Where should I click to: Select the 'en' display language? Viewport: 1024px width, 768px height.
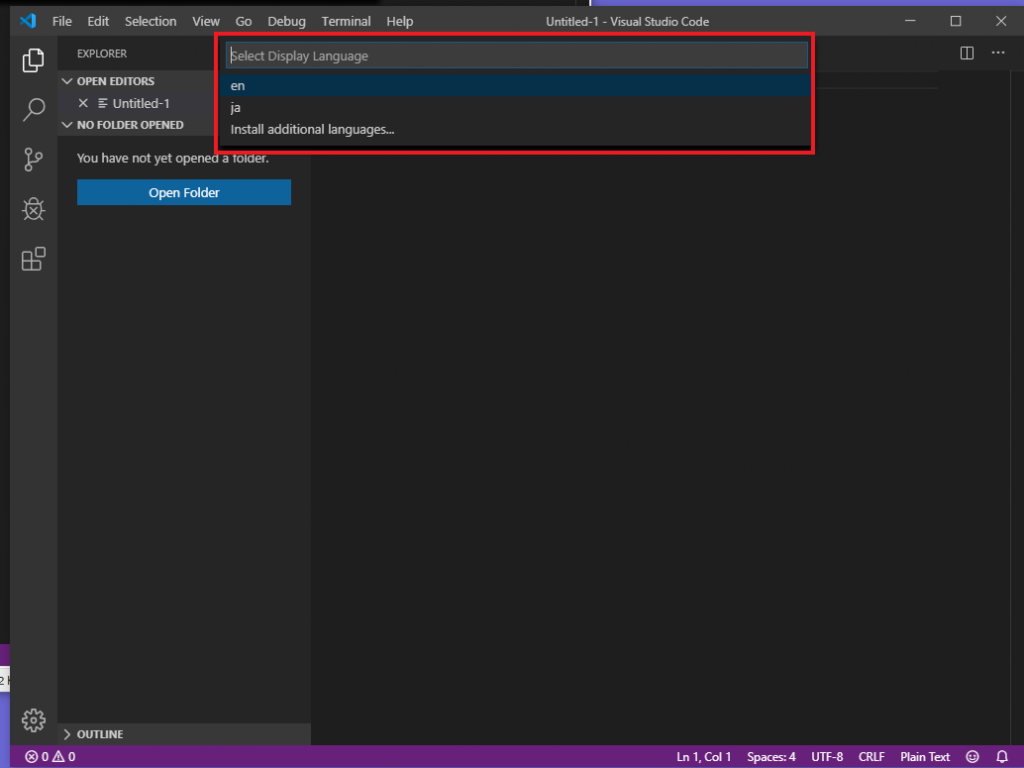(x=515, y=86)
